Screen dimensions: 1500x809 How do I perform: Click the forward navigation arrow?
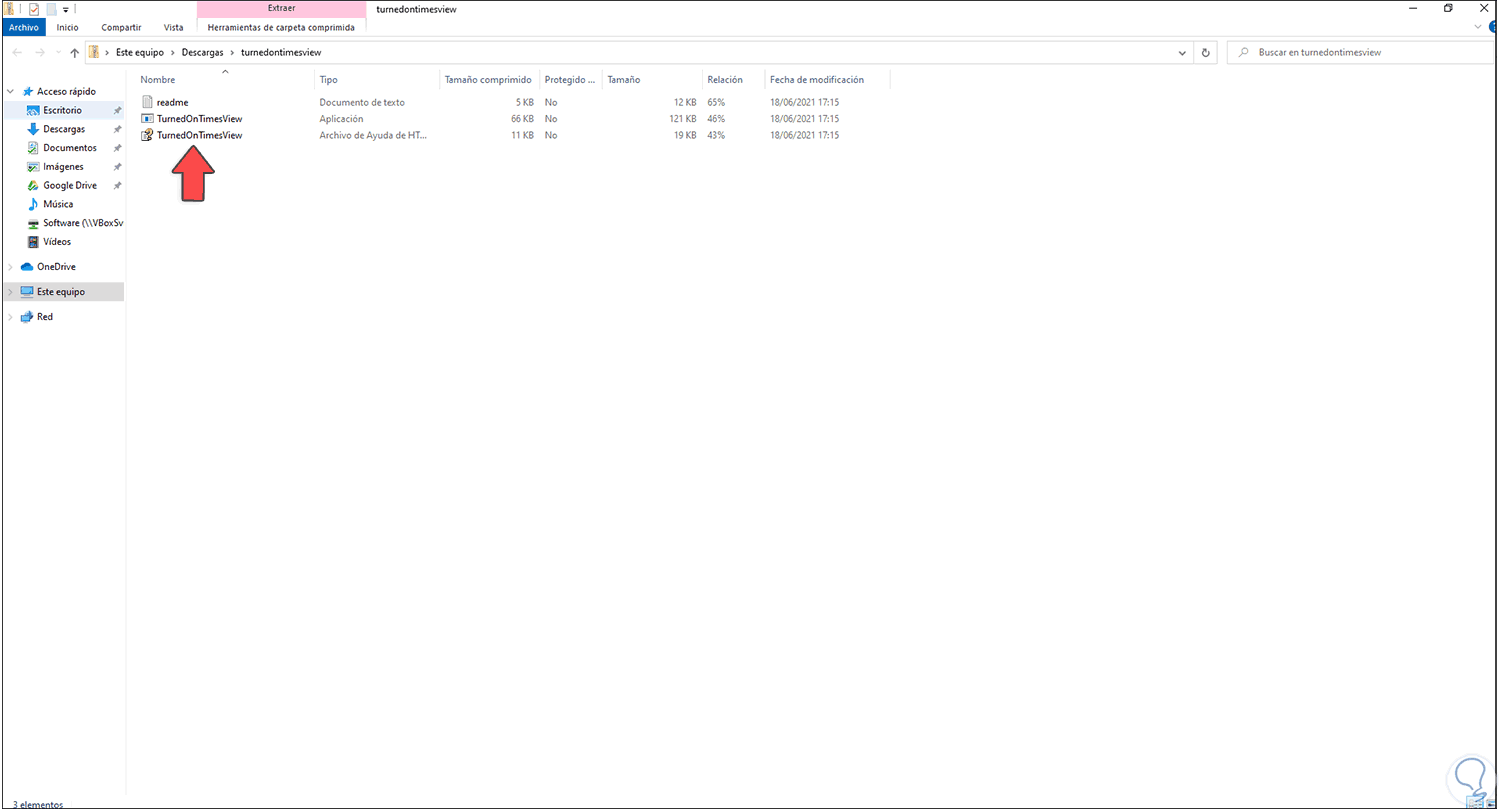[x=40, y=52]
